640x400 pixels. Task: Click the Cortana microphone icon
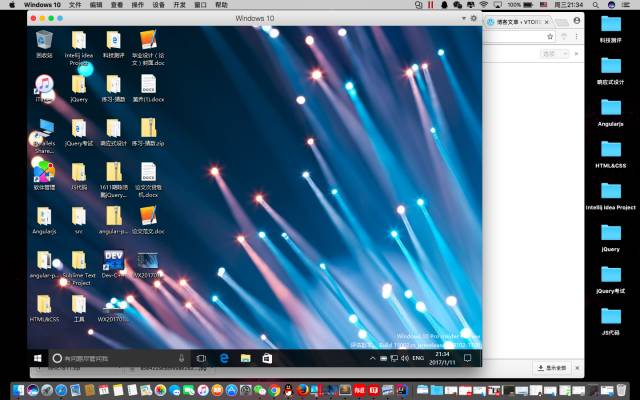tap(182, 358)
